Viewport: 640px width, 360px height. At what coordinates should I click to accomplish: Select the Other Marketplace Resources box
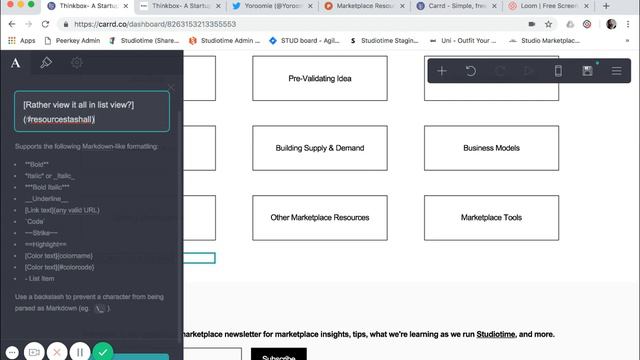tap(320, 218)
